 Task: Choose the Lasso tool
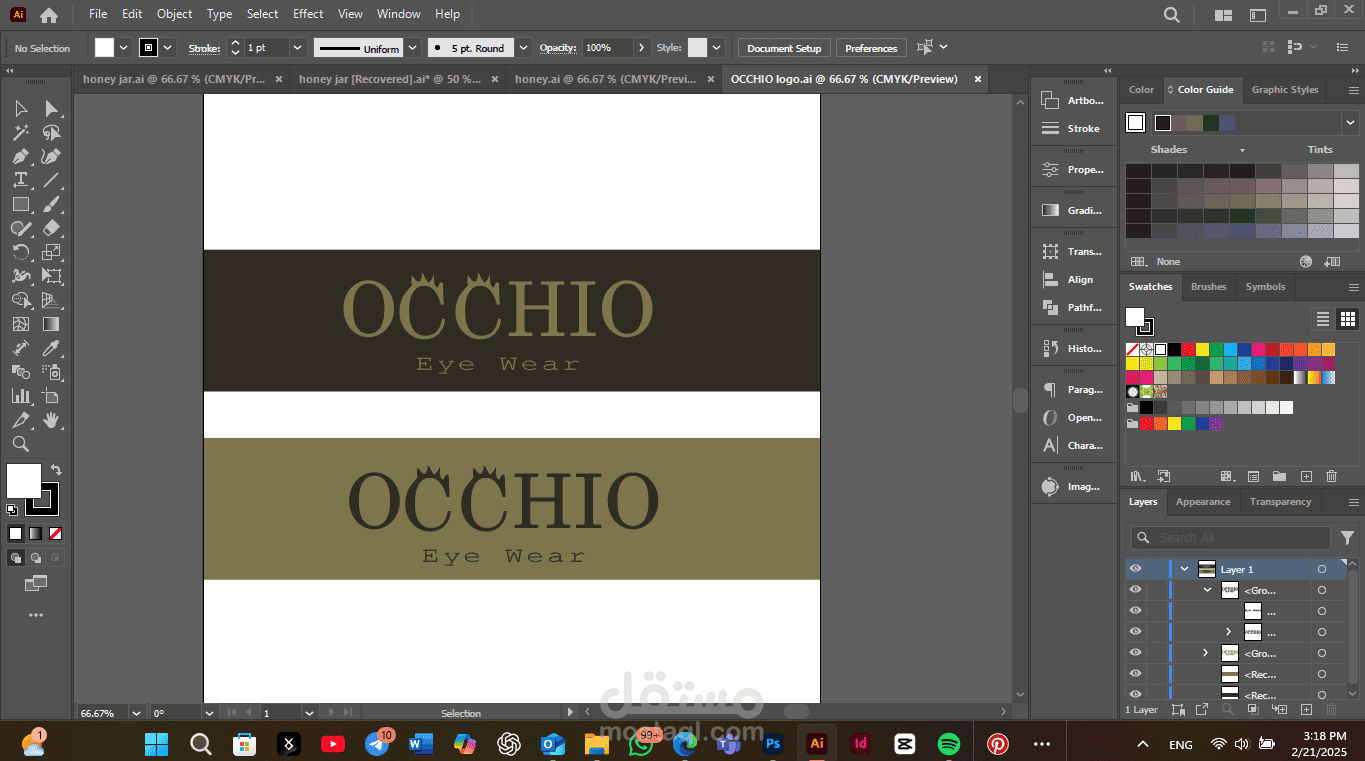point(51,132)
